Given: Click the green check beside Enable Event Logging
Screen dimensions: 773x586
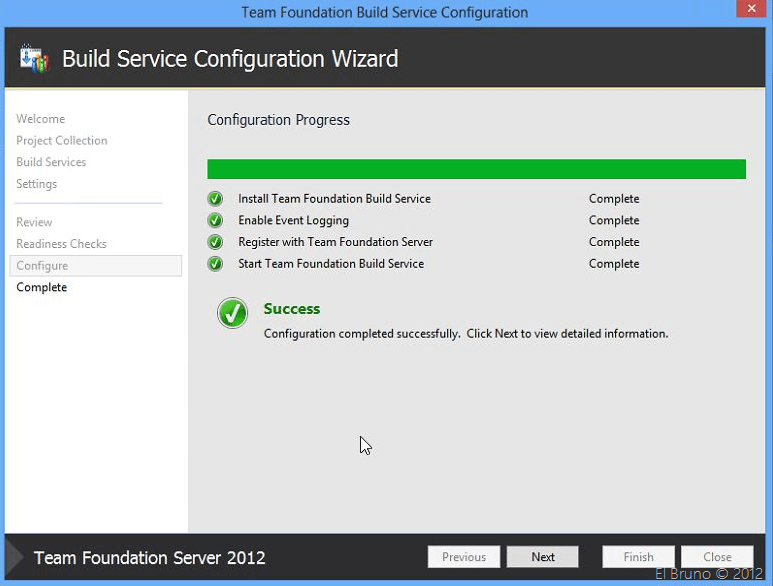Looking at the screenshot, I should (x=215, y=221).
